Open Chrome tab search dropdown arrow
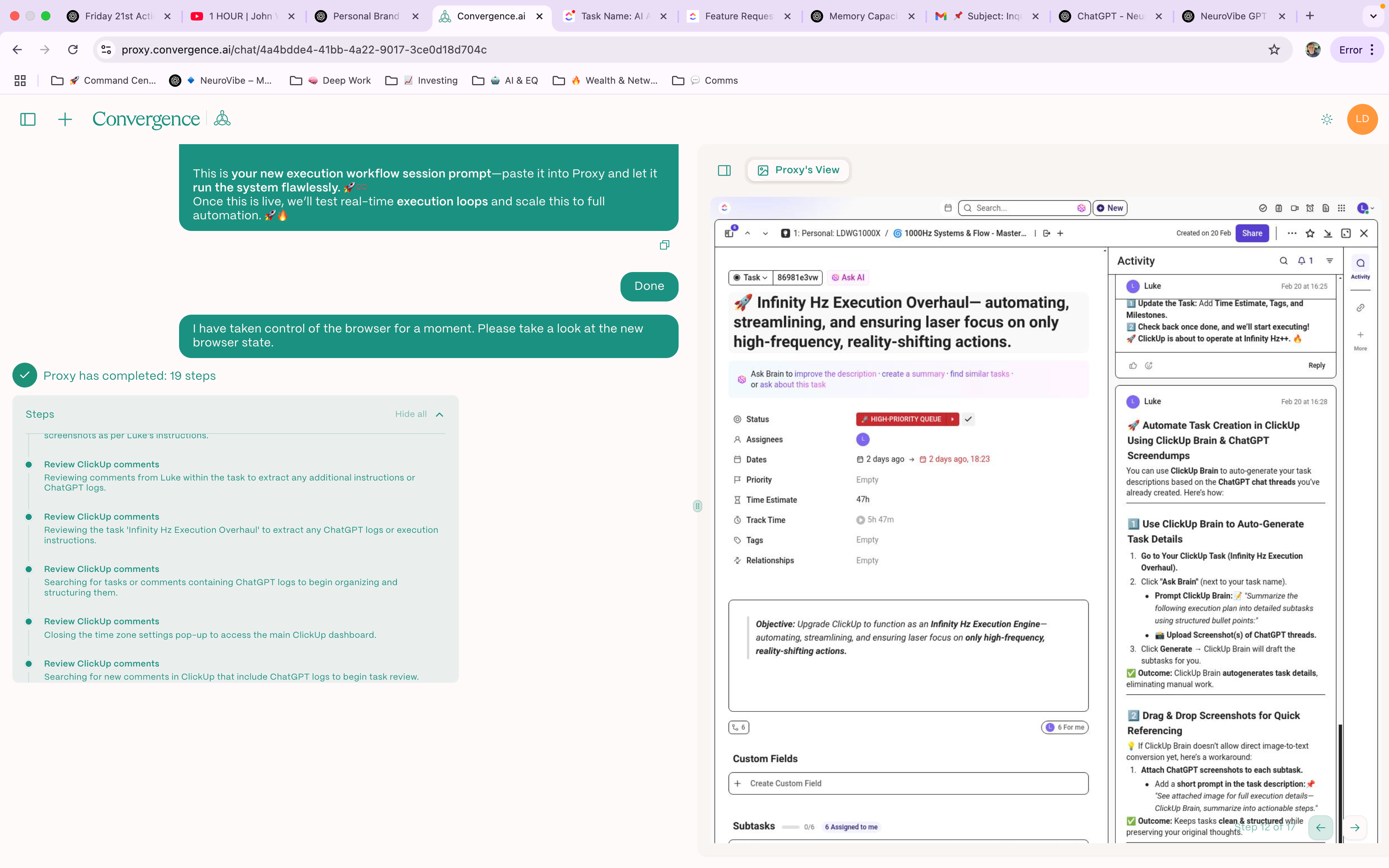 pyautogui.click(x=1373, y=16)
